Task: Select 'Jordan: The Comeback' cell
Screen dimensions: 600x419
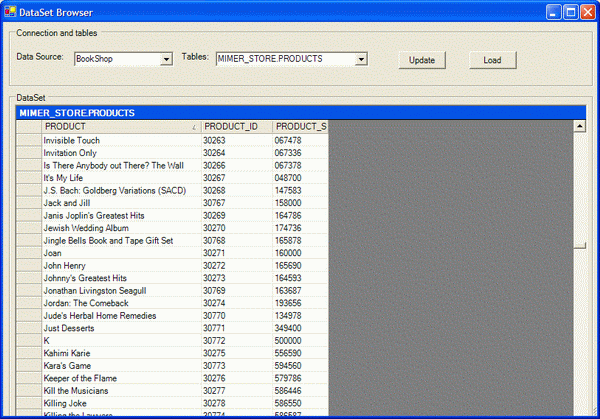Action: click(121, 303)
